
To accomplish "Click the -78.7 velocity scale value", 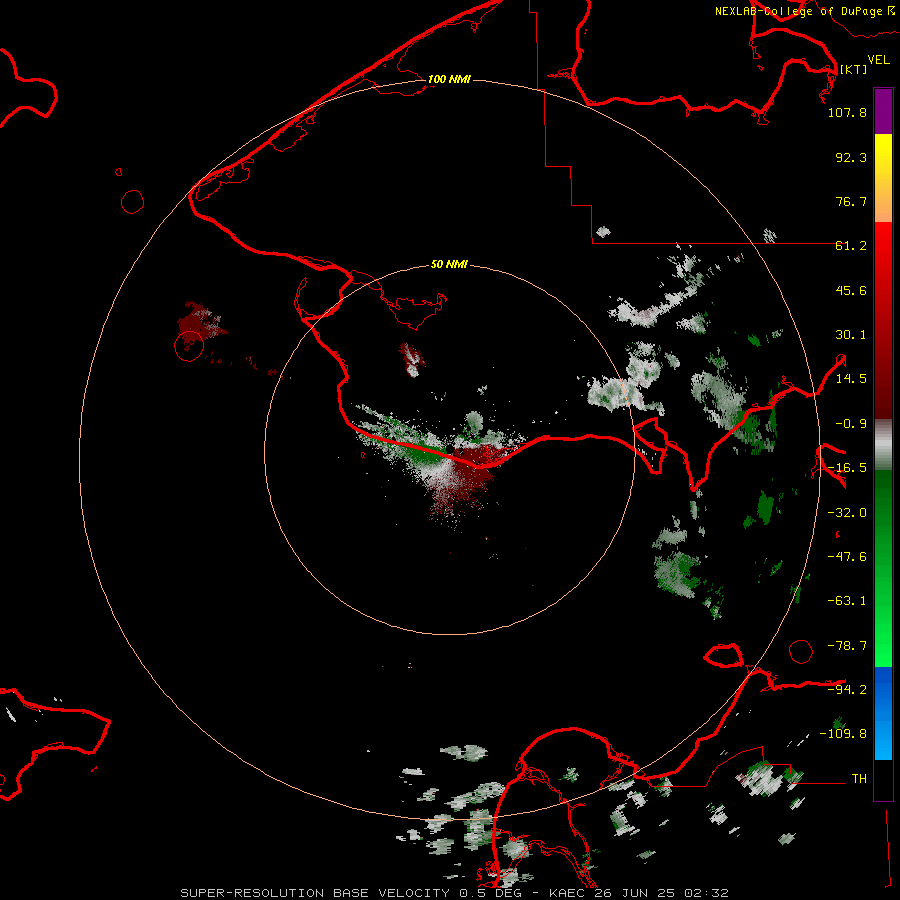I will [x=847, y=646].
